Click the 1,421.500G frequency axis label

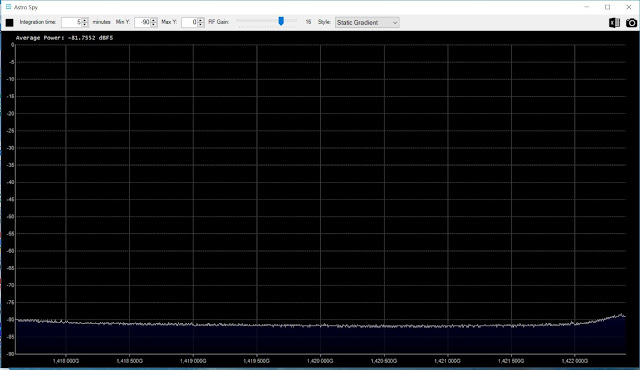click(511, 361)
